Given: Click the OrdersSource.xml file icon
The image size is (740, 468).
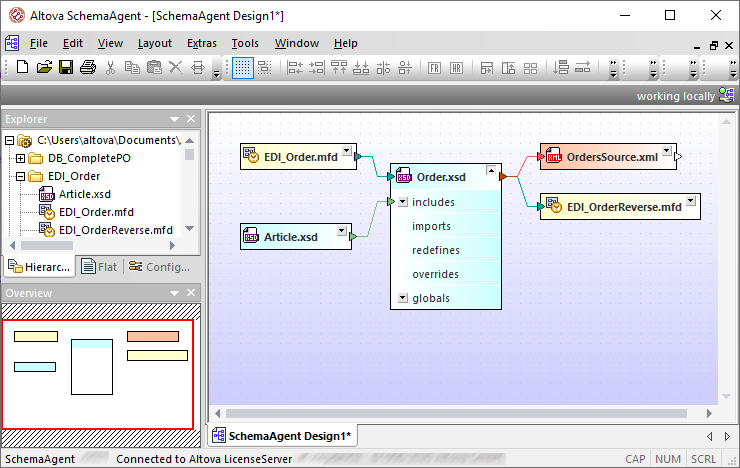Looking at the screenshot, I should click(554, 156).
